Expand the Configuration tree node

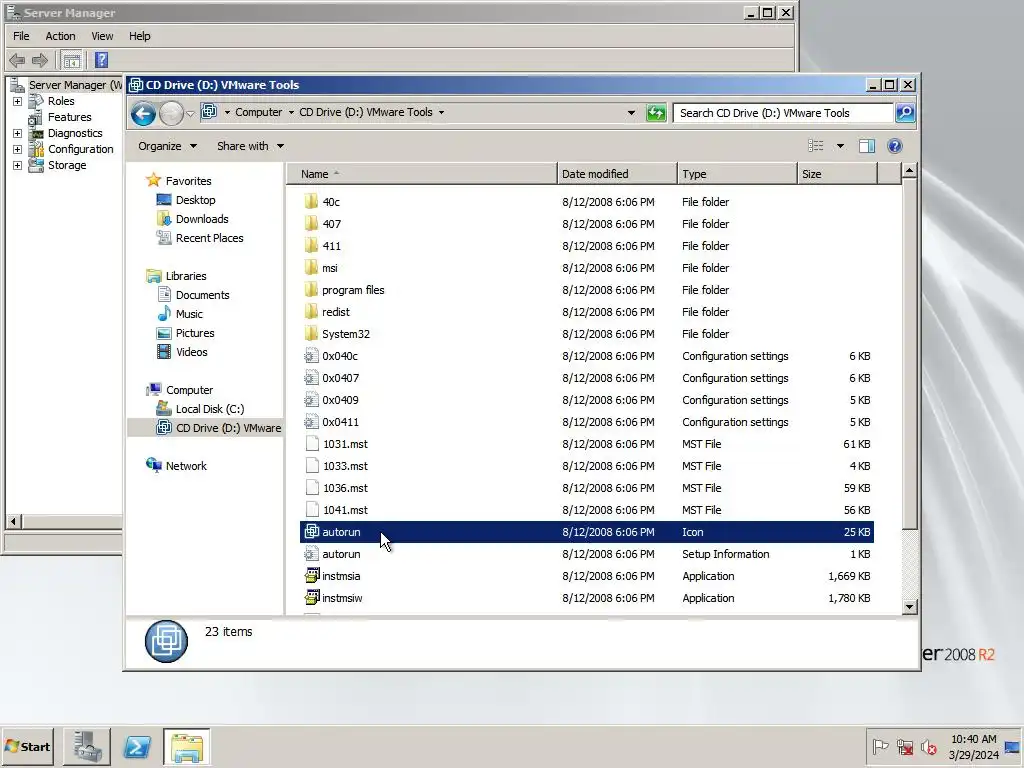click(x=18, y=149)
